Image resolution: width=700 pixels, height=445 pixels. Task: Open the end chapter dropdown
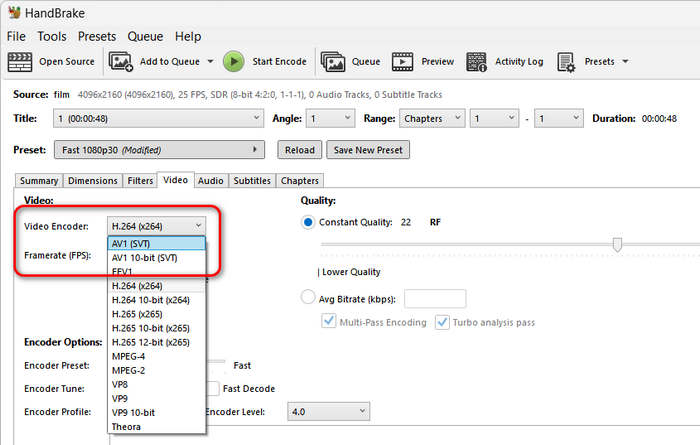[558, 118]
